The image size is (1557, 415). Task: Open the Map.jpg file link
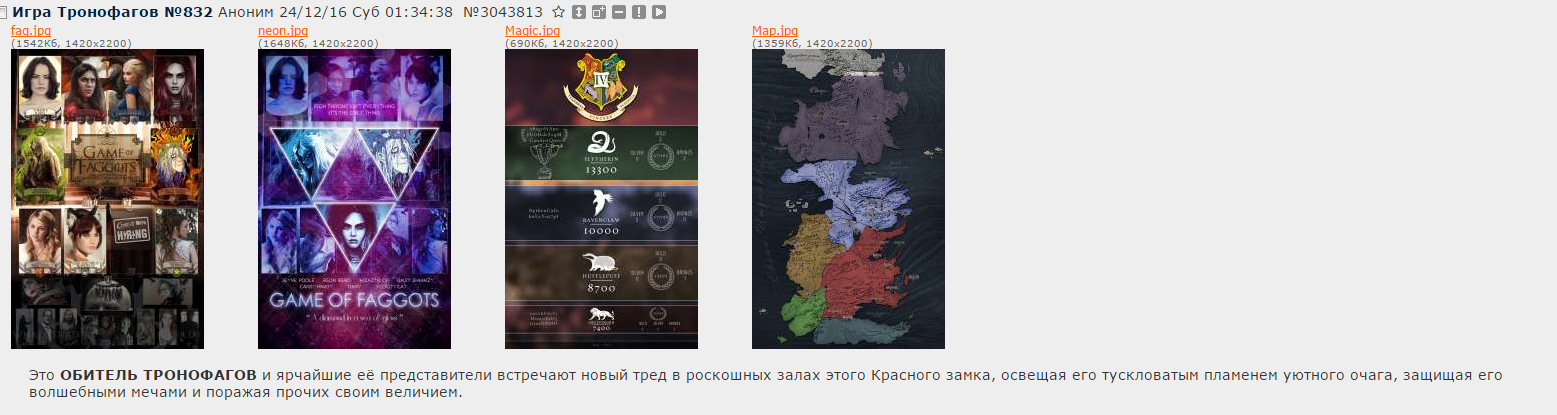(775, 31)
